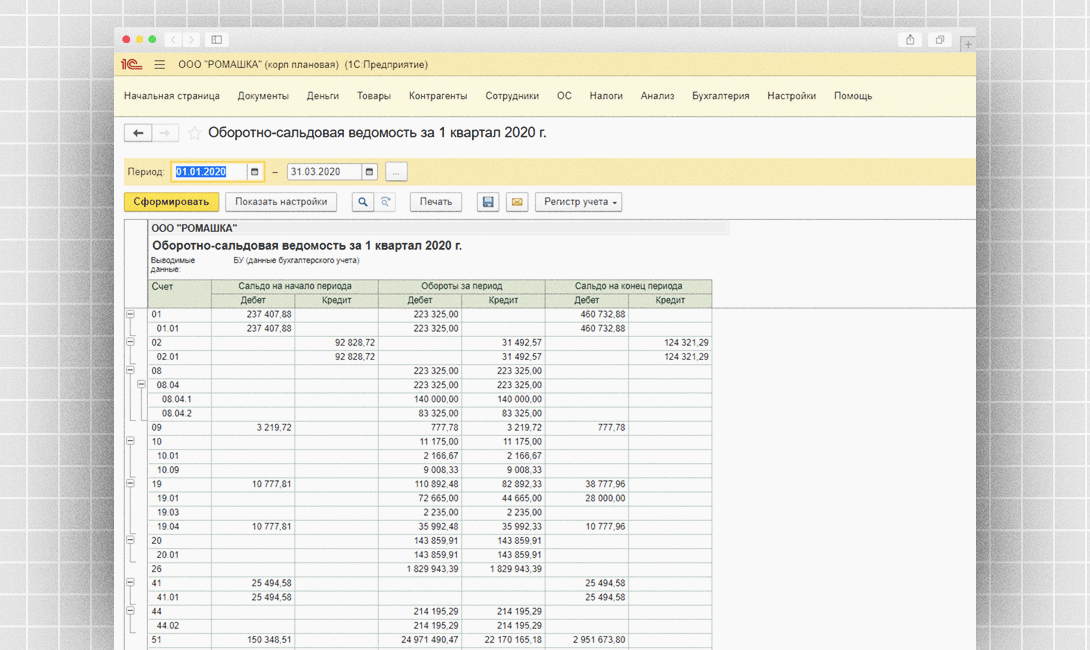Select the account 51 row label

[156, 640]
